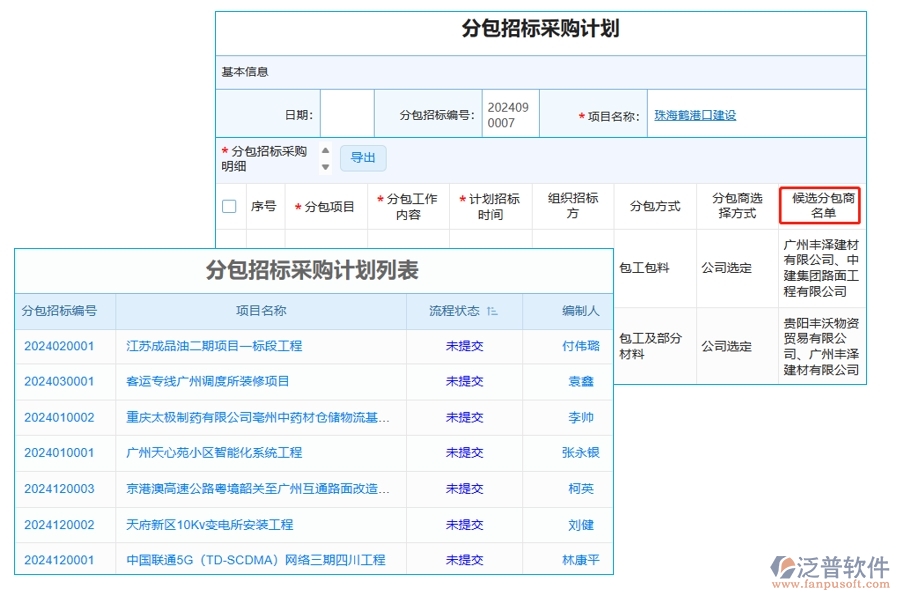
Task: Open the 珠海鹤港口建设 project link
Action: coord(694,113)
